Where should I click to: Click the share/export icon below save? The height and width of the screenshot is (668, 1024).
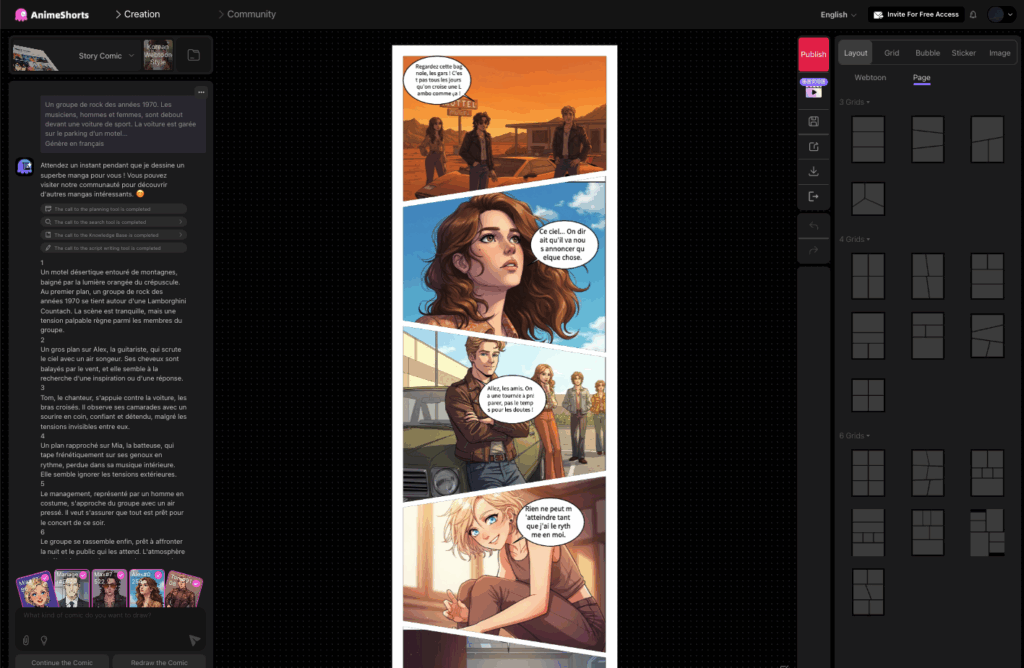click(813, 147)
